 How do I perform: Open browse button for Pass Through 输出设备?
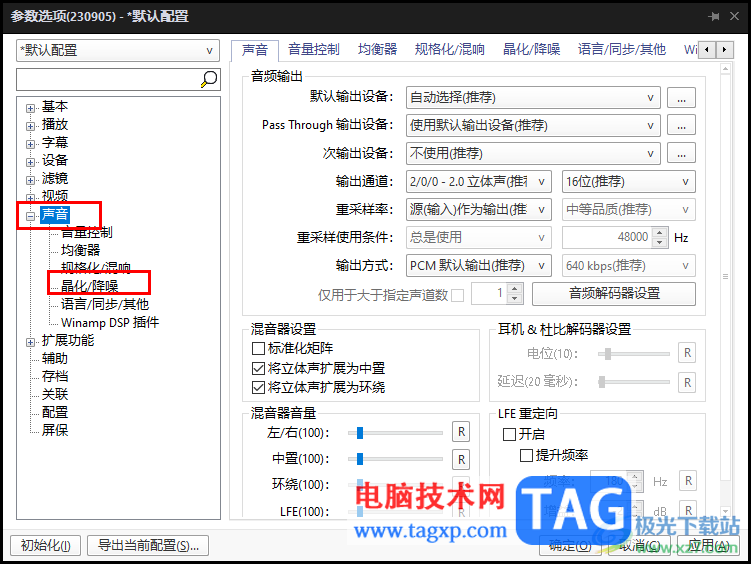(681, 125)
